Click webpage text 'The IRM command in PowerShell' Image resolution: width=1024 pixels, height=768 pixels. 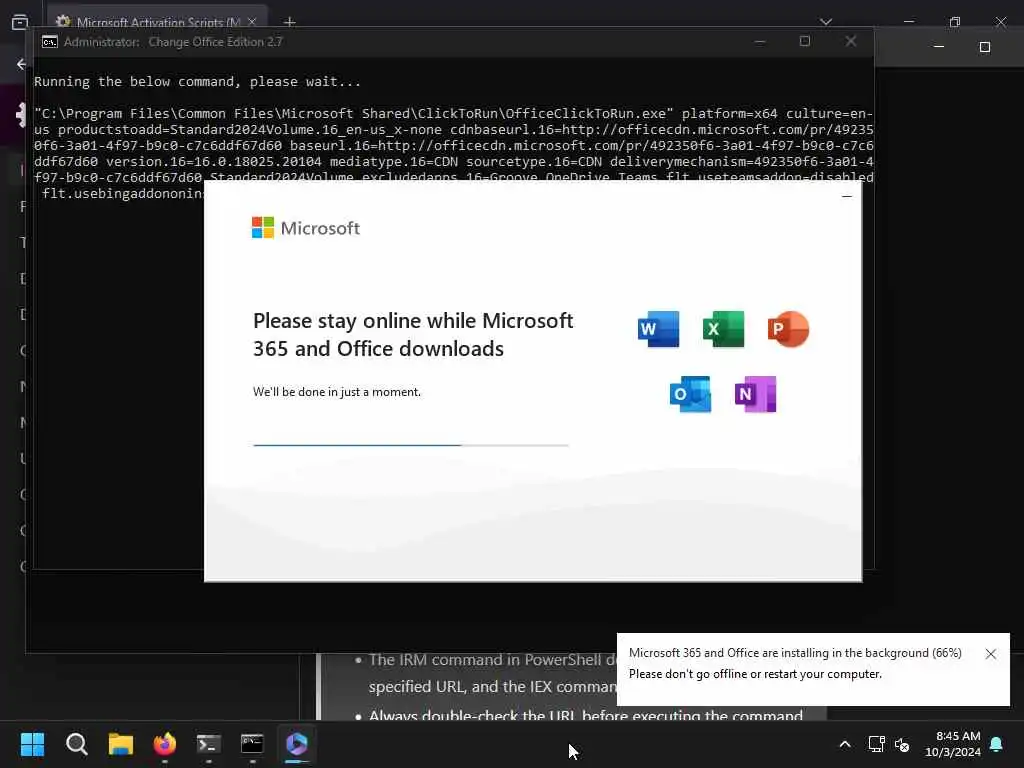click(x=494, y=660)
